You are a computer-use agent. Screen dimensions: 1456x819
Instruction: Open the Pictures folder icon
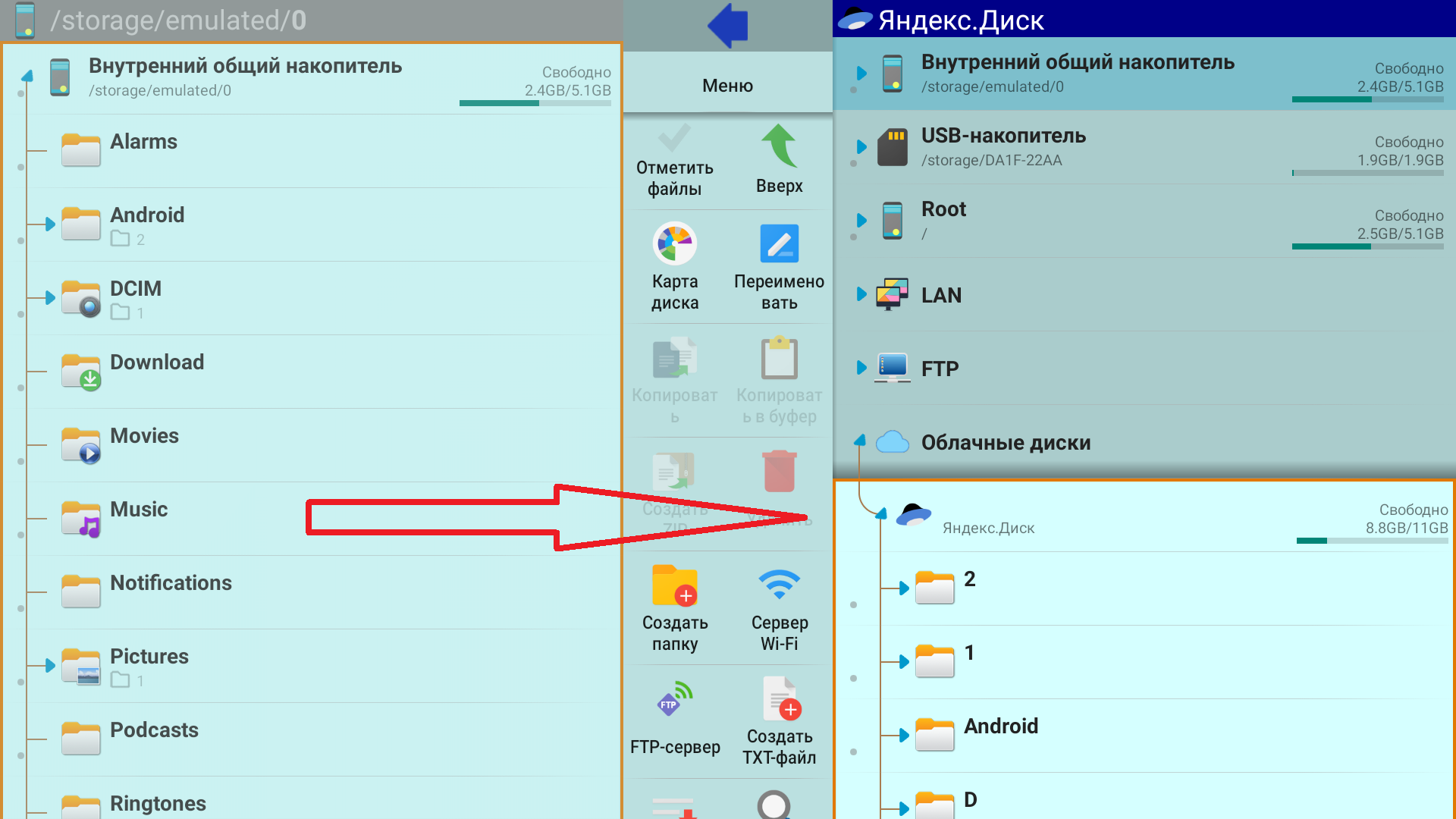coord(81,665)
